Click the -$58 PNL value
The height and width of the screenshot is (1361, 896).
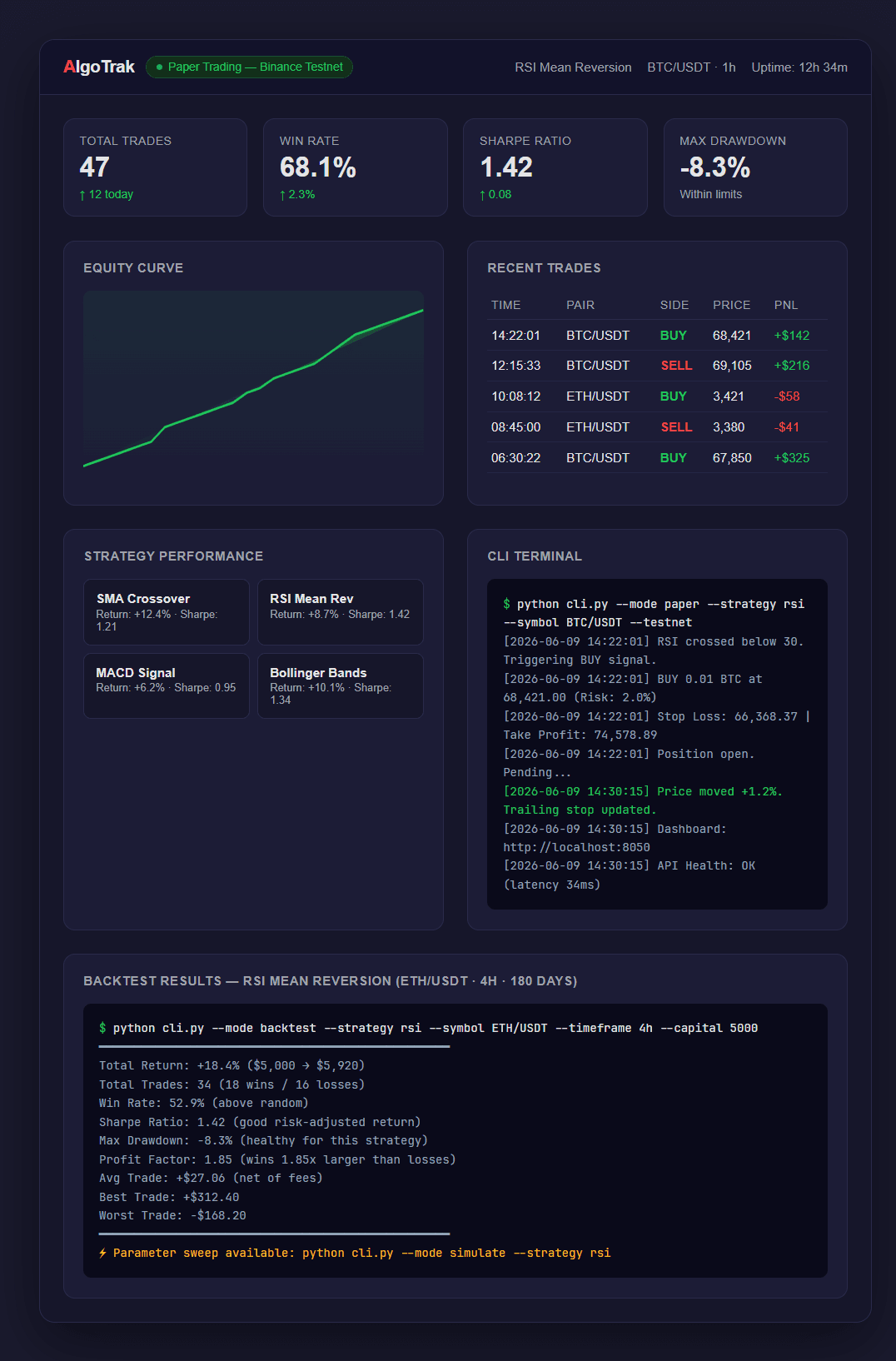click(x=787, y=396)
